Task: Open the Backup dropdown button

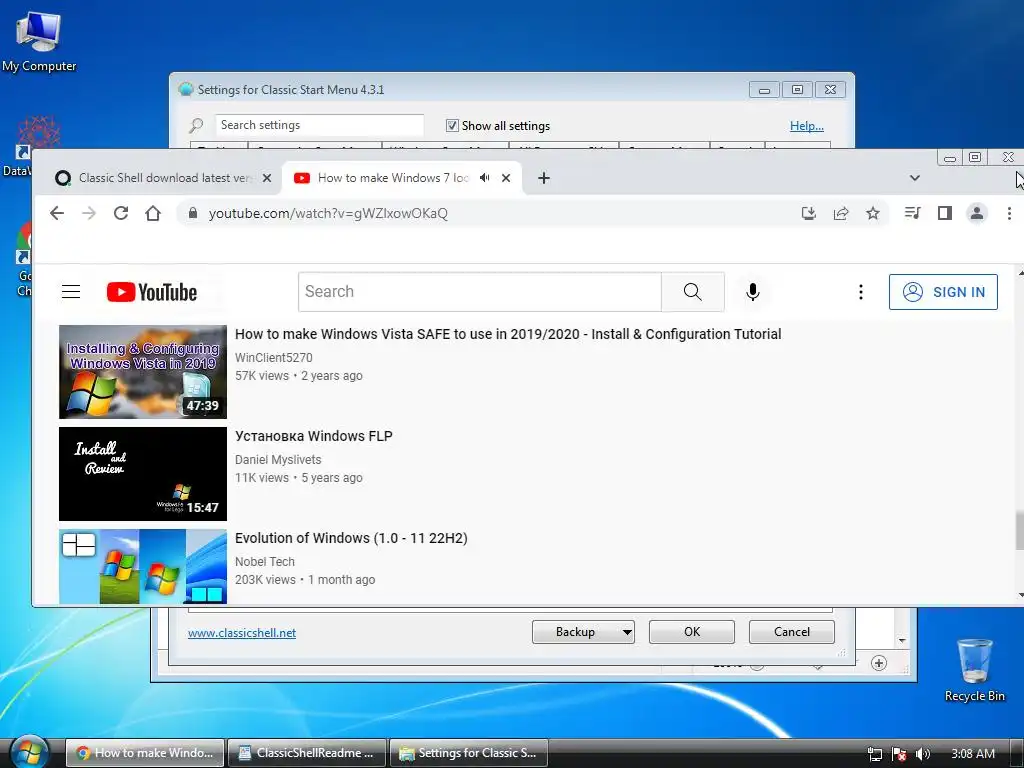Action: coord(583,632)
